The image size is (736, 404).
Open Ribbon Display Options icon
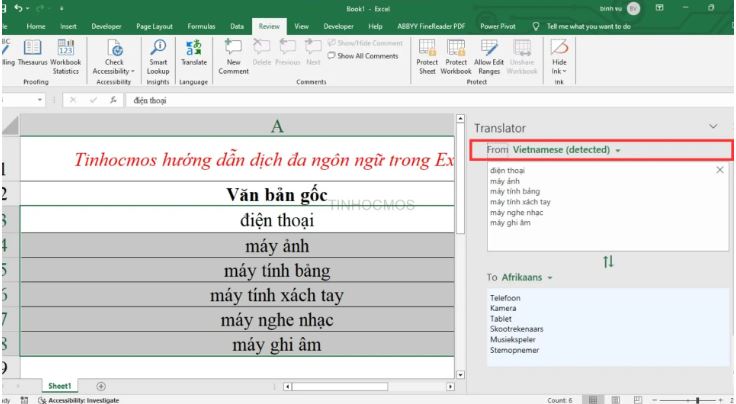click(659, 8)
